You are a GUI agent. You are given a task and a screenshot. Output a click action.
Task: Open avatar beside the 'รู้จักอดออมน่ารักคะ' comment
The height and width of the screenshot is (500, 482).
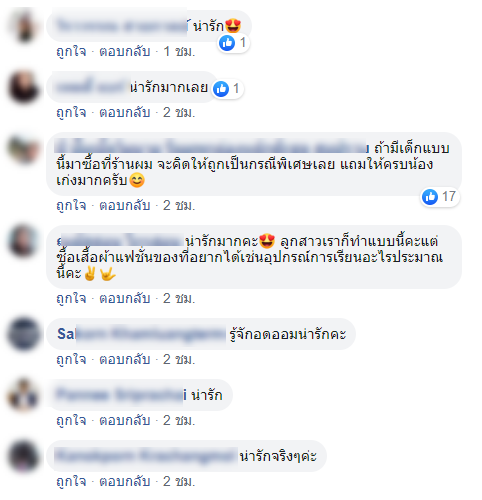(x=24, y=334)
